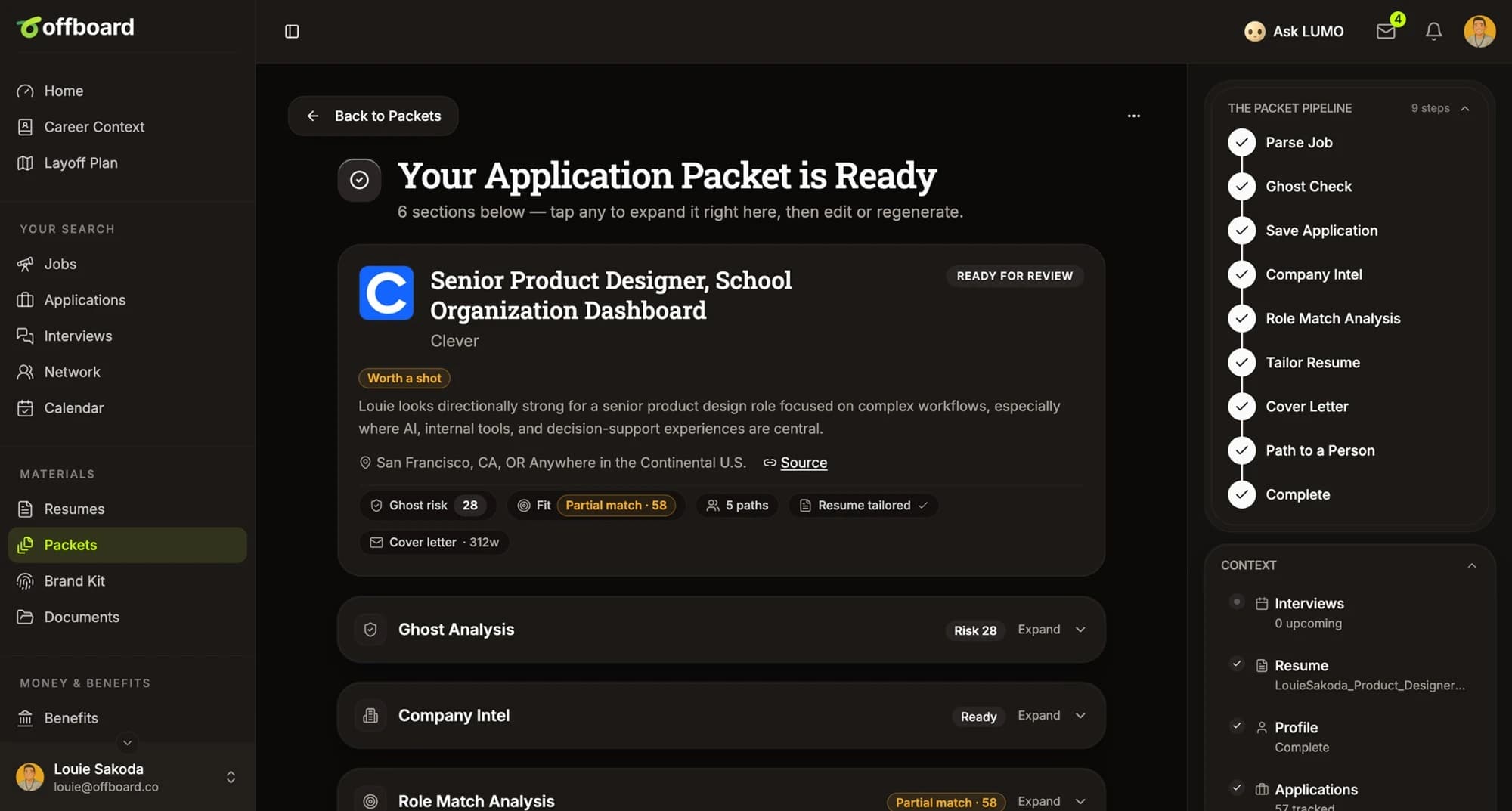
Task: Open the notifications bell
Action: [x=1433, y=31]
